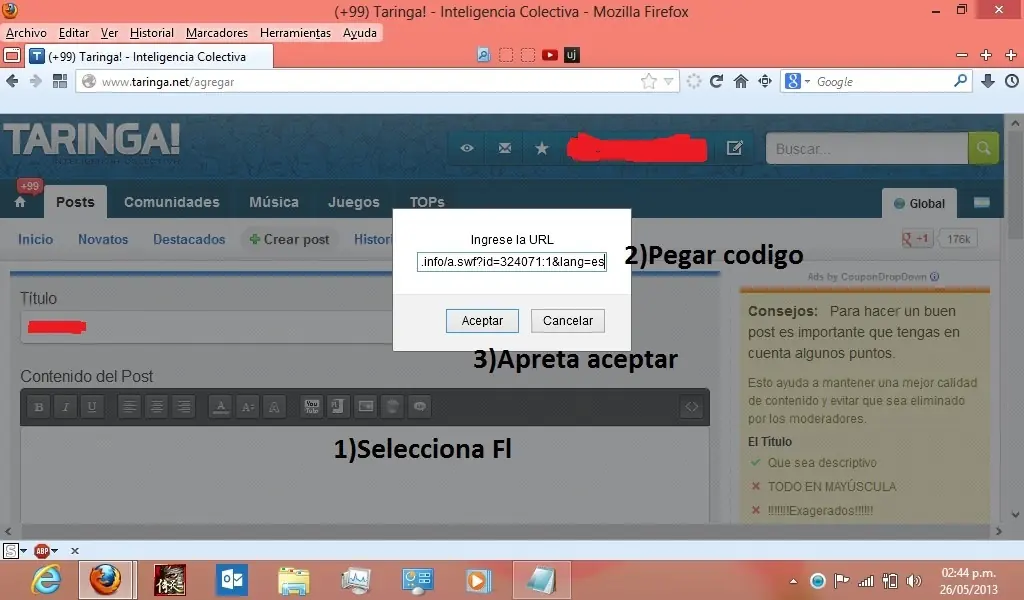Apply underline formatting in post editor
This screenshot has width=1024, height=600.
tap(92, 407)
